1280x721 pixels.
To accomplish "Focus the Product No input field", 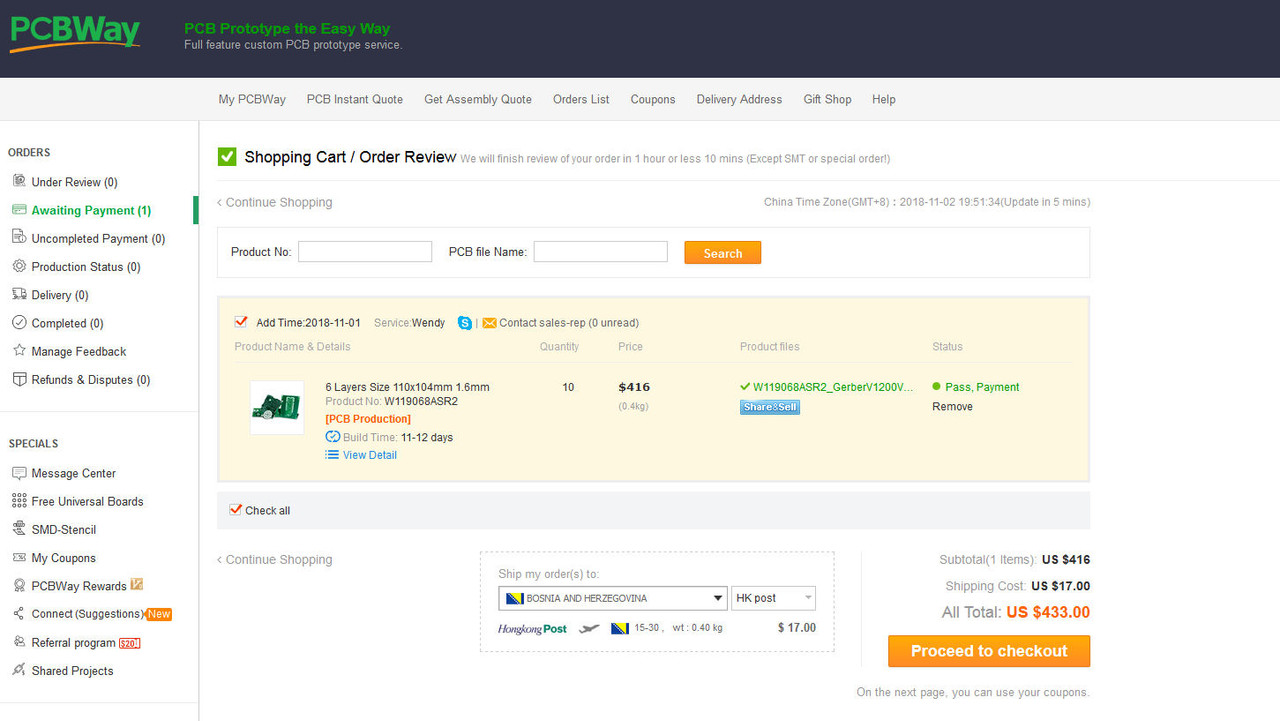I will [365, 252].
